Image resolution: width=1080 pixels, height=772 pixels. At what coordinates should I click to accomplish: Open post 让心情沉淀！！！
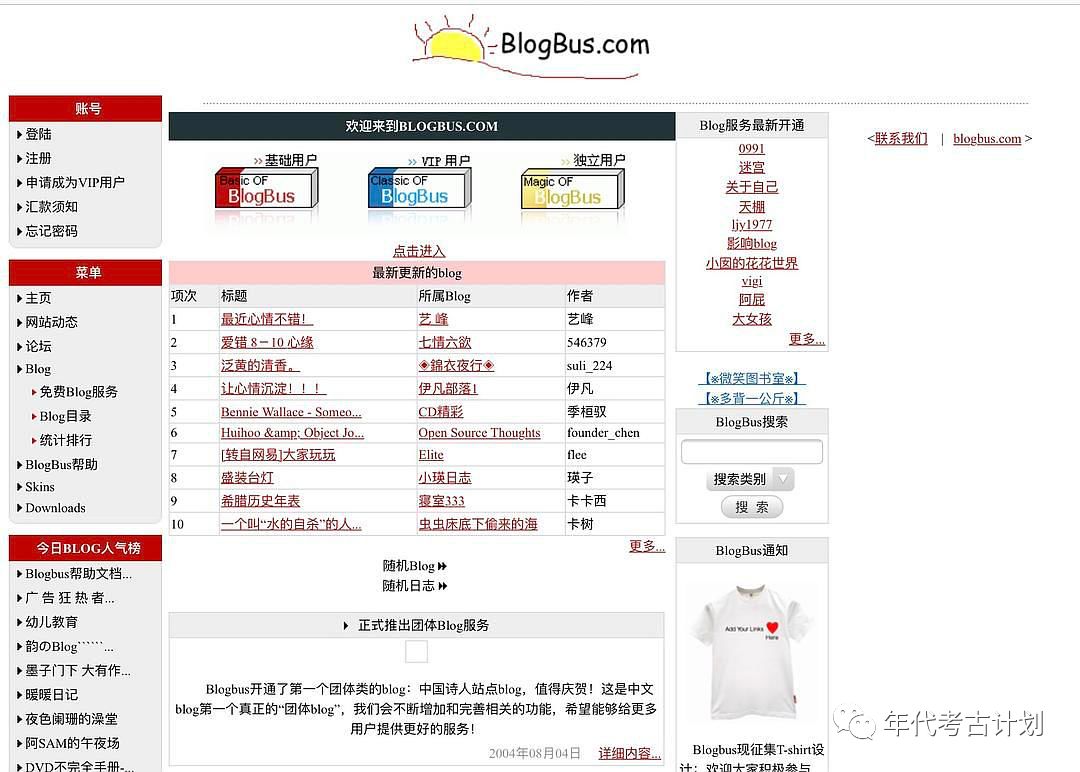pos(273,388)
